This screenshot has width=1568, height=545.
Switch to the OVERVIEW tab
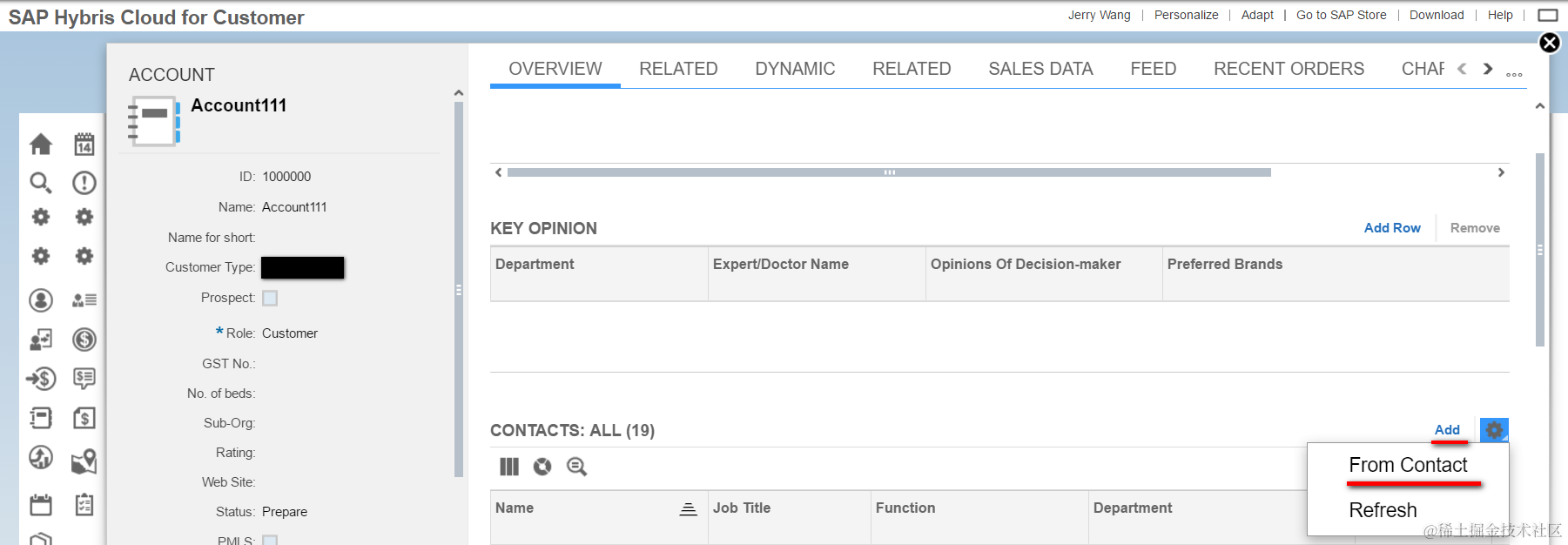pos(555,69)
